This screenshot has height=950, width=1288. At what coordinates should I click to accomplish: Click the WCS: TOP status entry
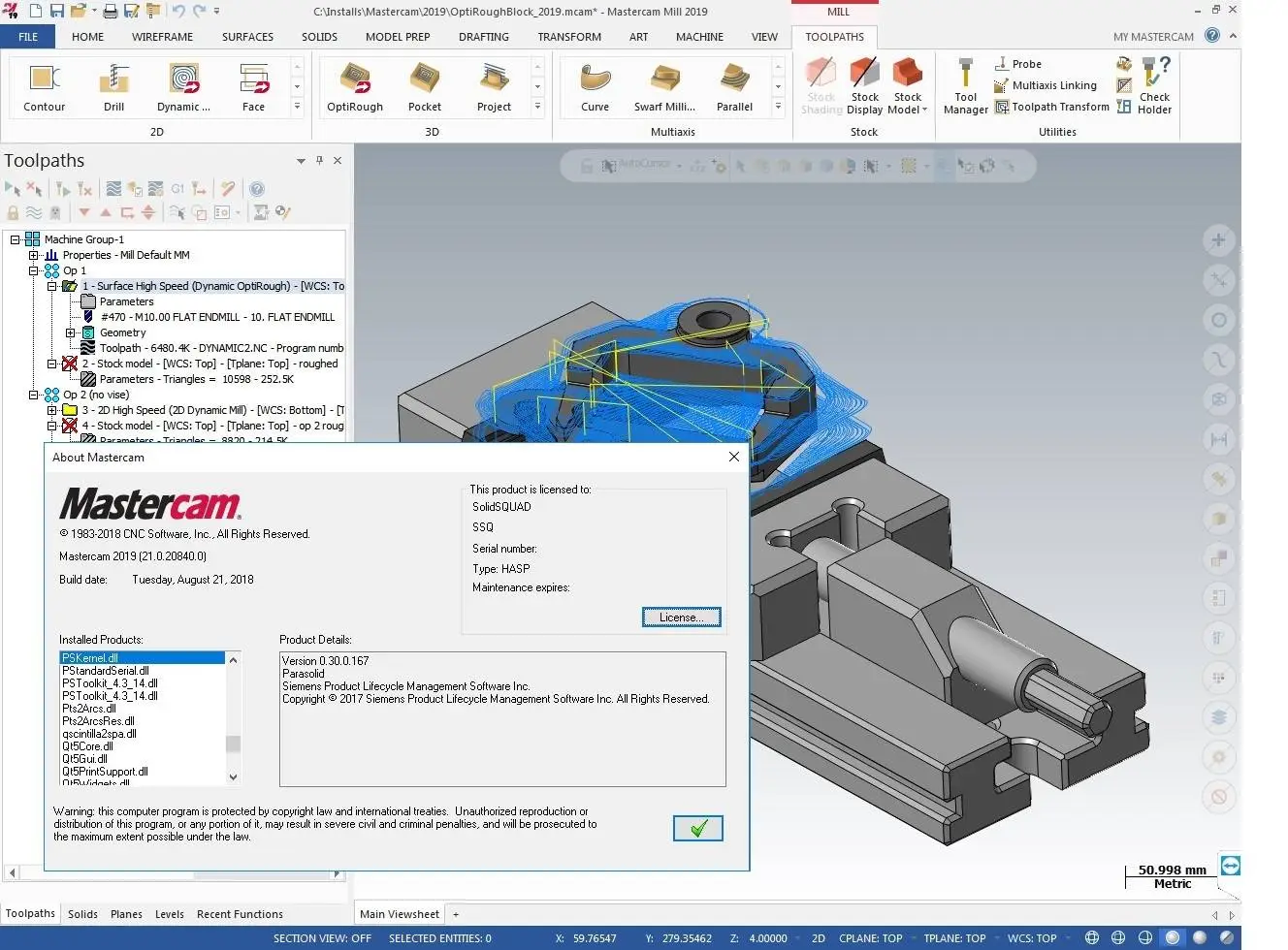1032,938
